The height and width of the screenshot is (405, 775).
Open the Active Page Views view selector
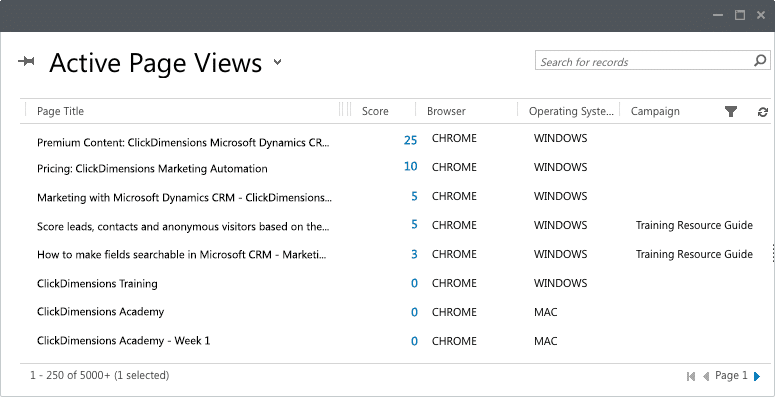click(x=278, y=62)
